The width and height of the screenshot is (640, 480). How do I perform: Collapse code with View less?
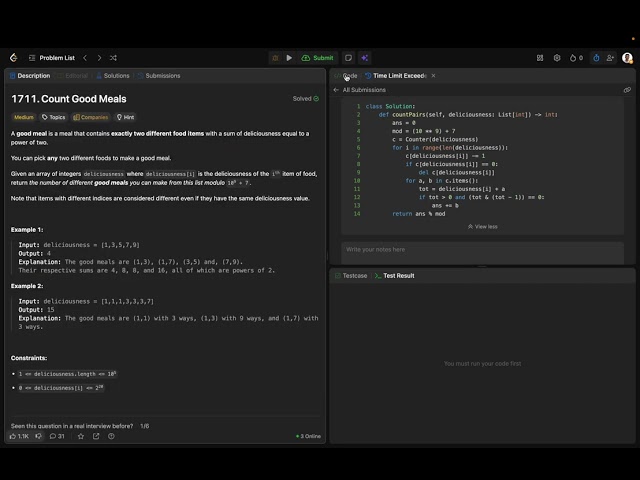point(482,227)
